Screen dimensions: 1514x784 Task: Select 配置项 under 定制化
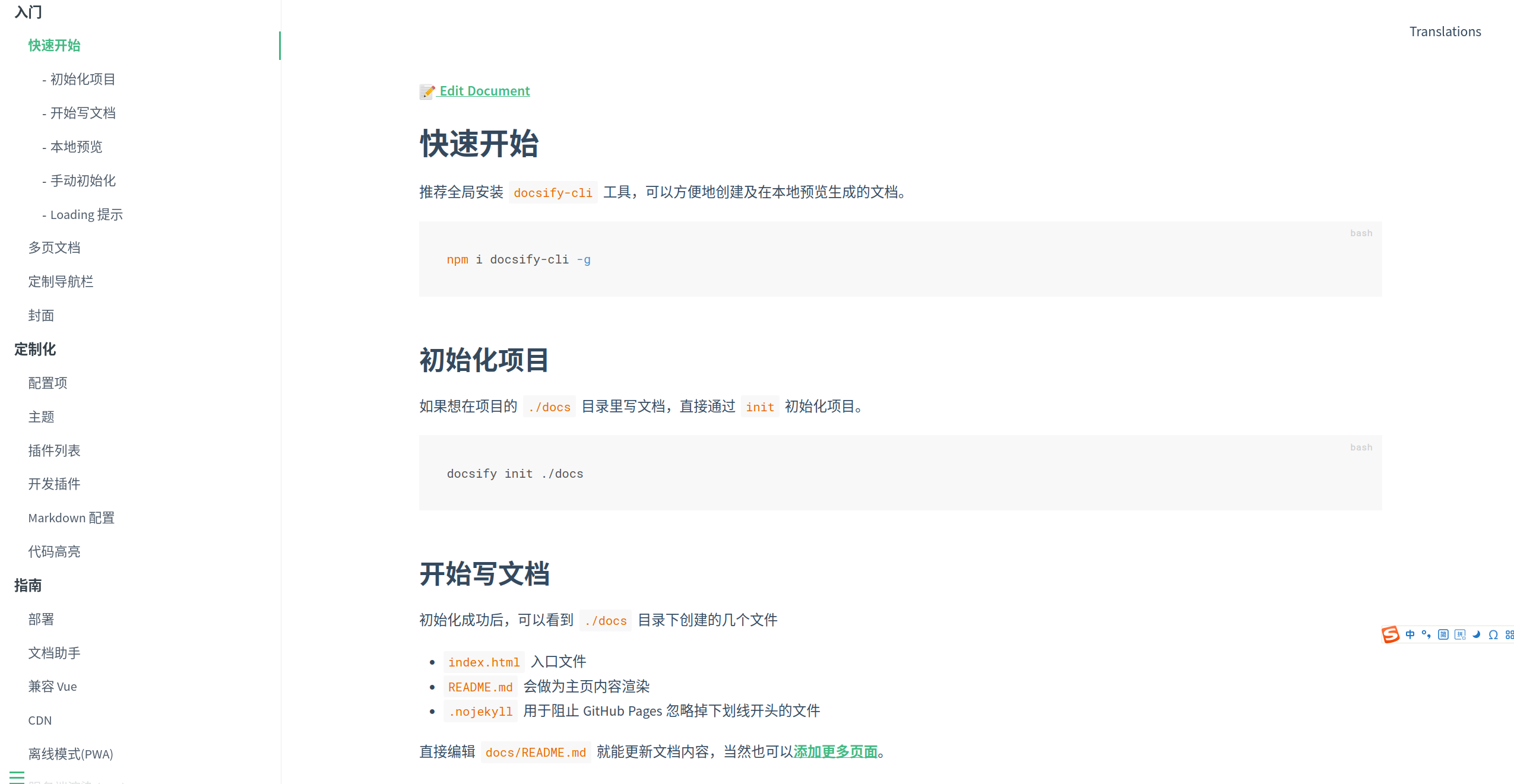[x=47, y=383]
